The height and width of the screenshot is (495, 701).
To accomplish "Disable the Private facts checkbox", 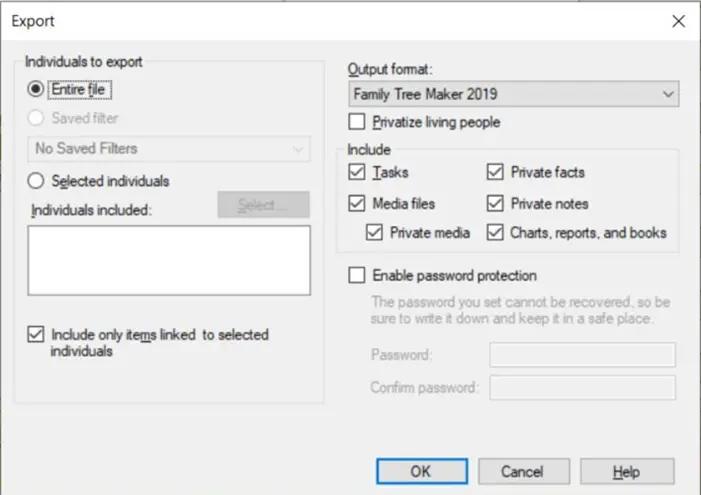I will [x=495, y=172].
